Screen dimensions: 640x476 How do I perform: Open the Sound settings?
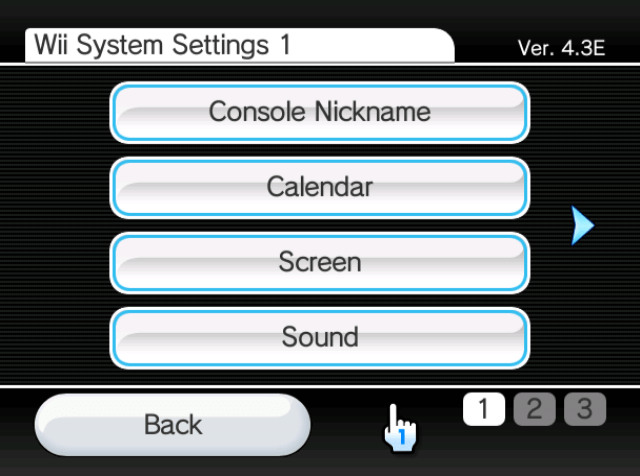click(x=320, y=338)
